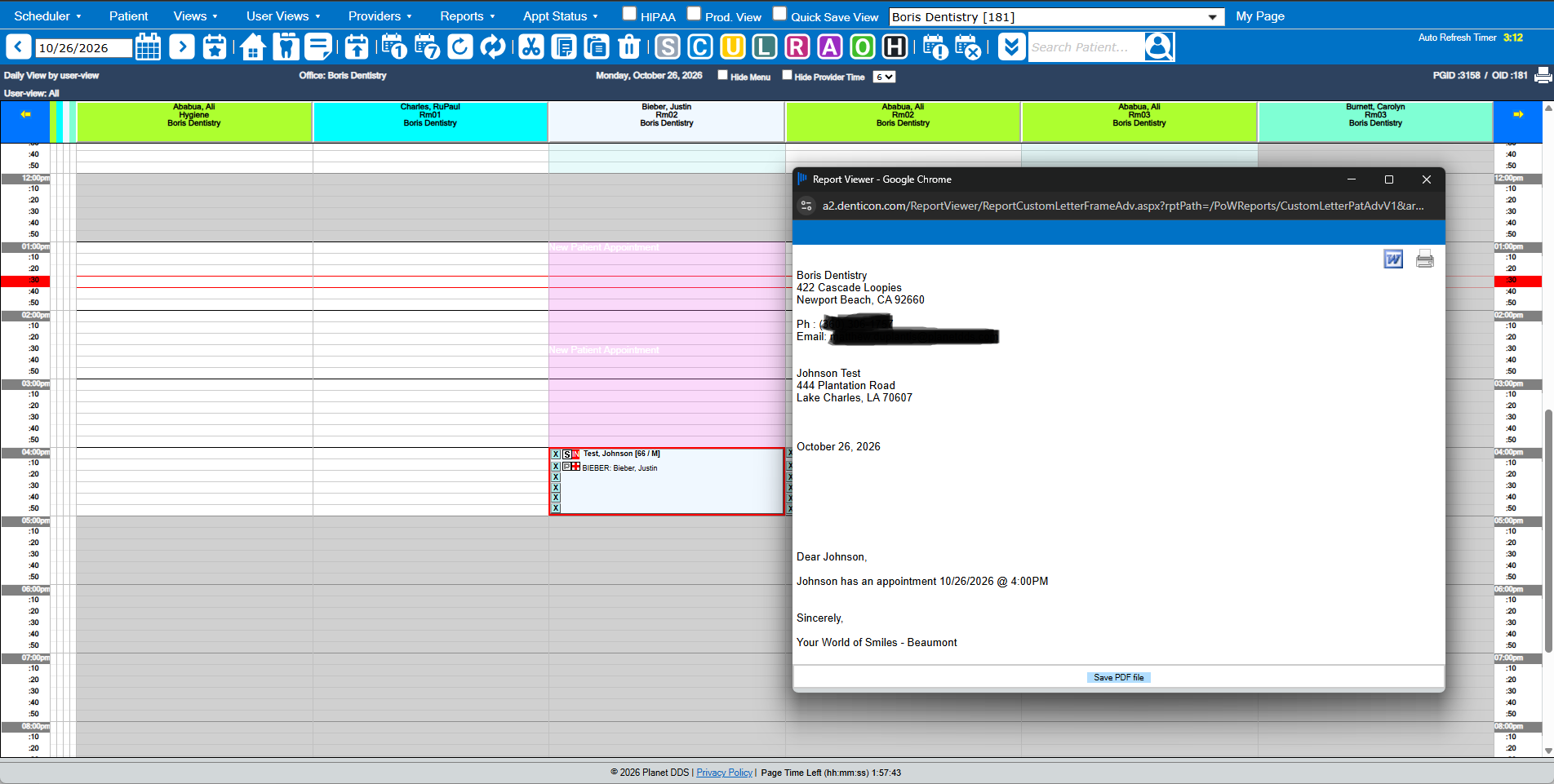Click the calendar with X icon

click(967, 47)
